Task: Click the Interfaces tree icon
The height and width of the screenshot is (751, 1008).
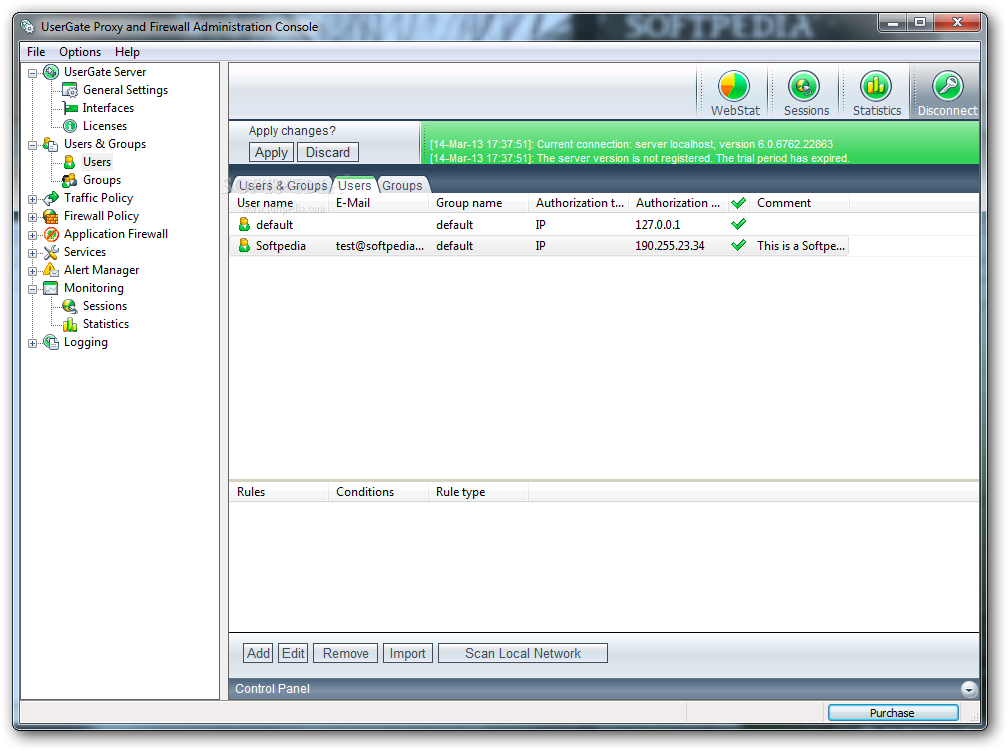Action: click(69, 108)
